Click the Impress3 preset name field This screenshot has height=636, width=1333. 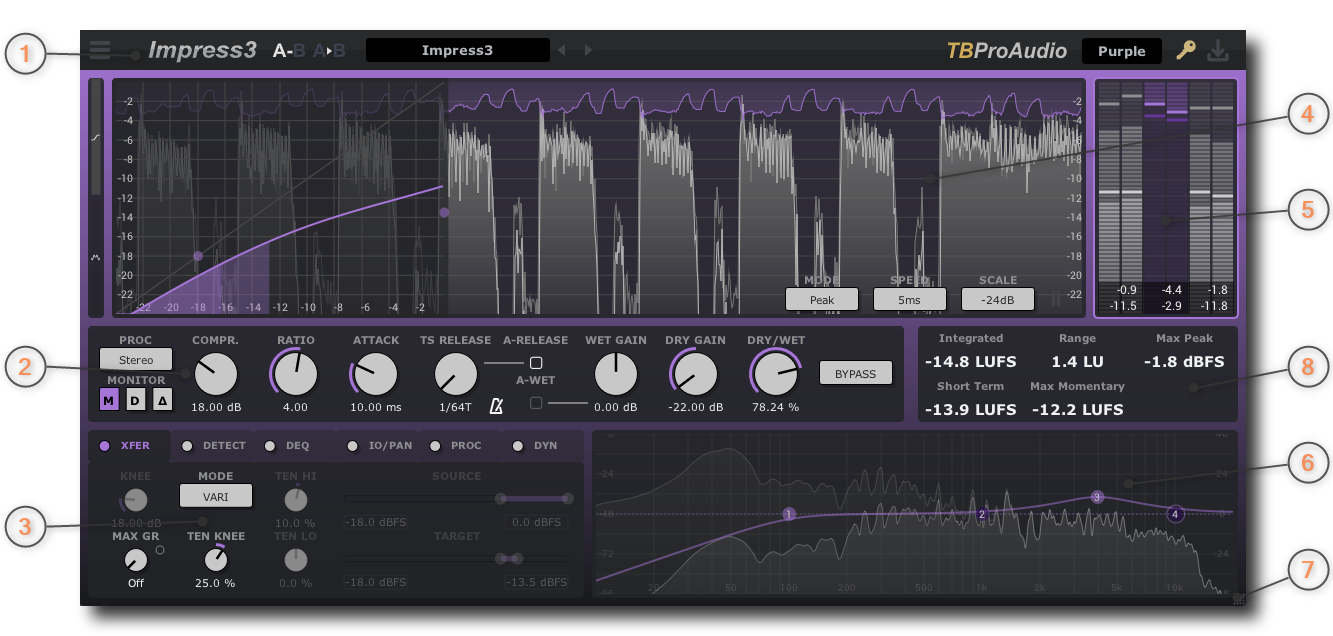[x=457, y=49]
